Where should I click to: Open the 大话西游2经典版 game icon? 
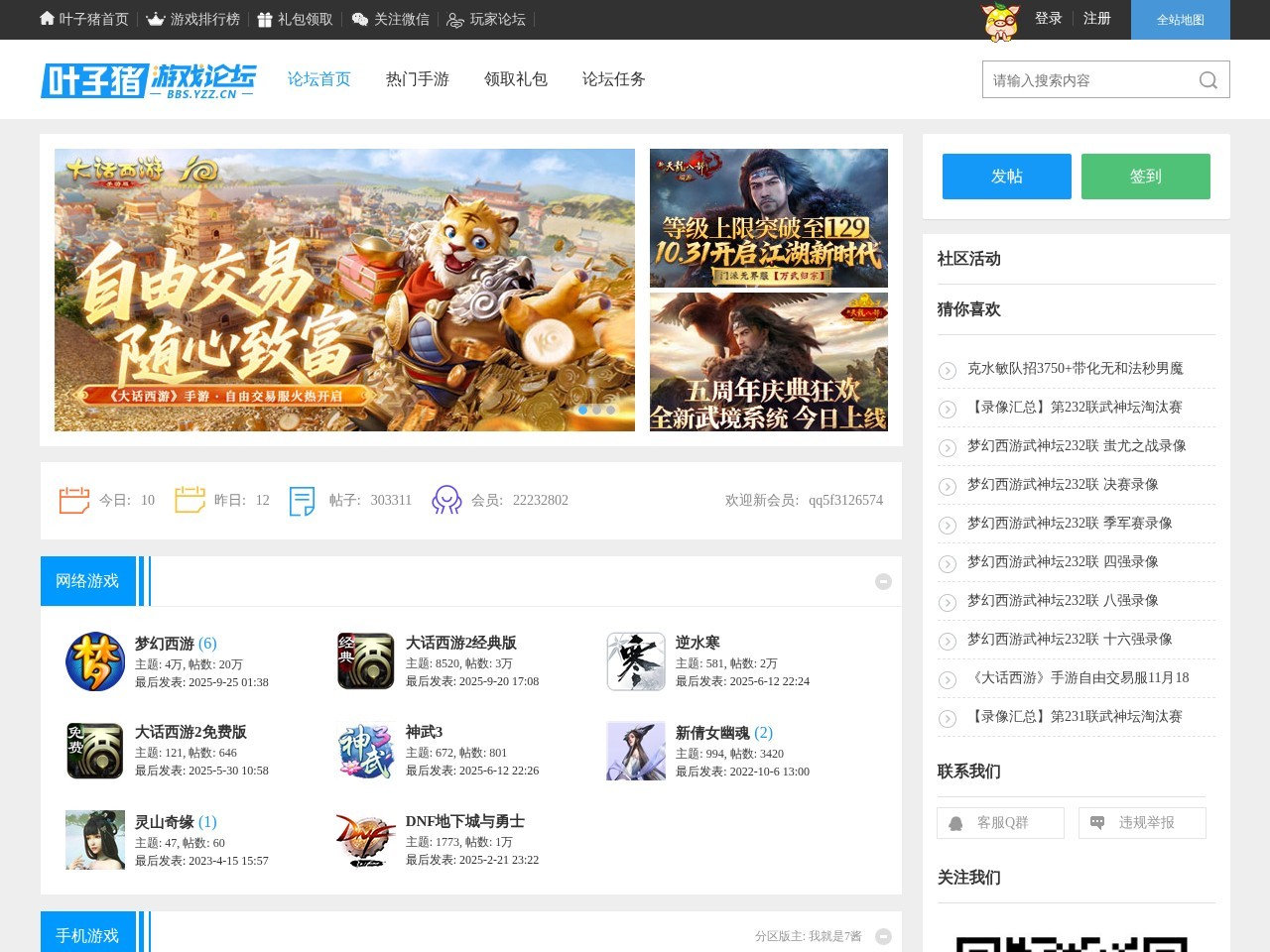365,661
